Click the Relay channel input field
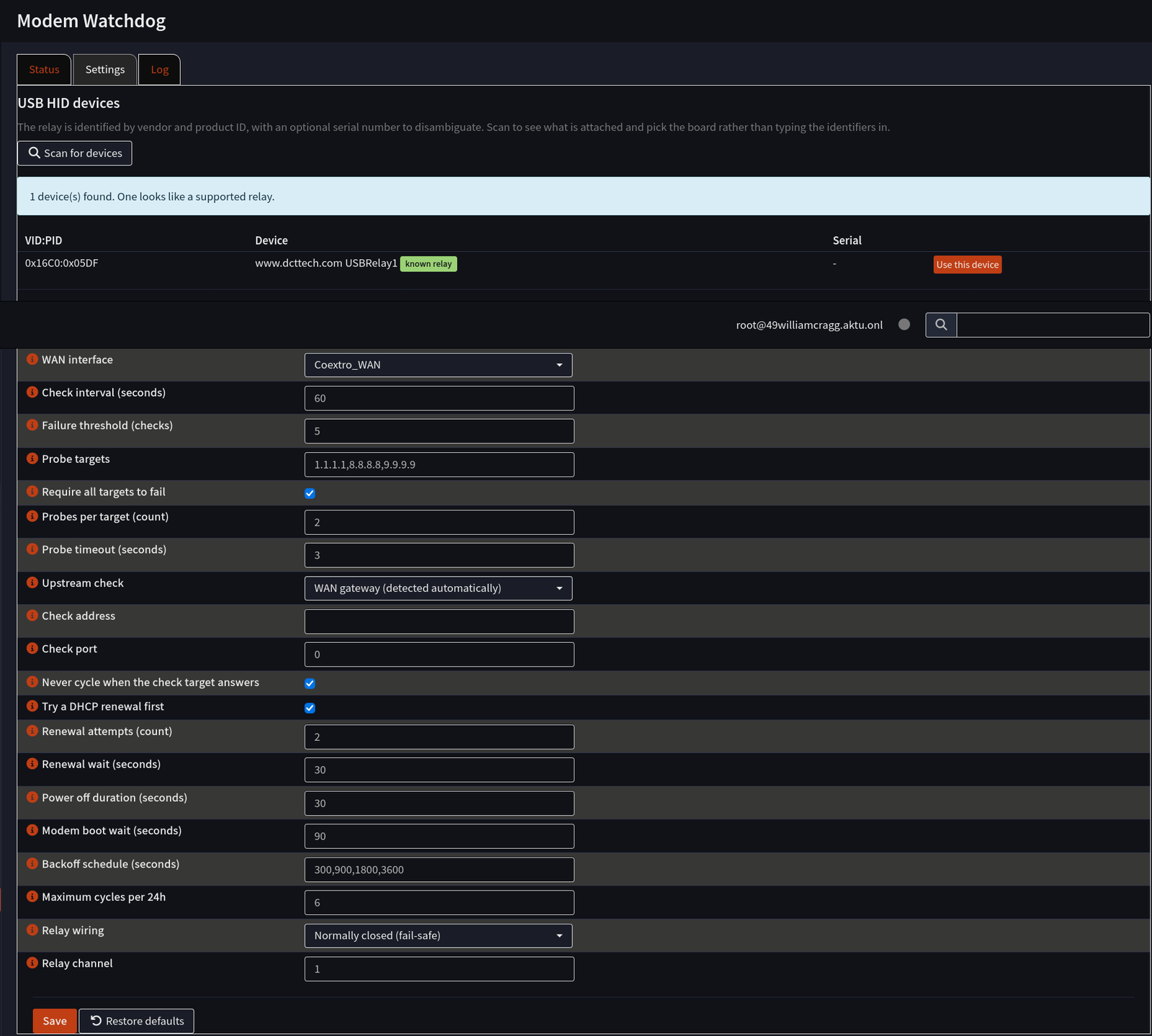 (439, 969)
